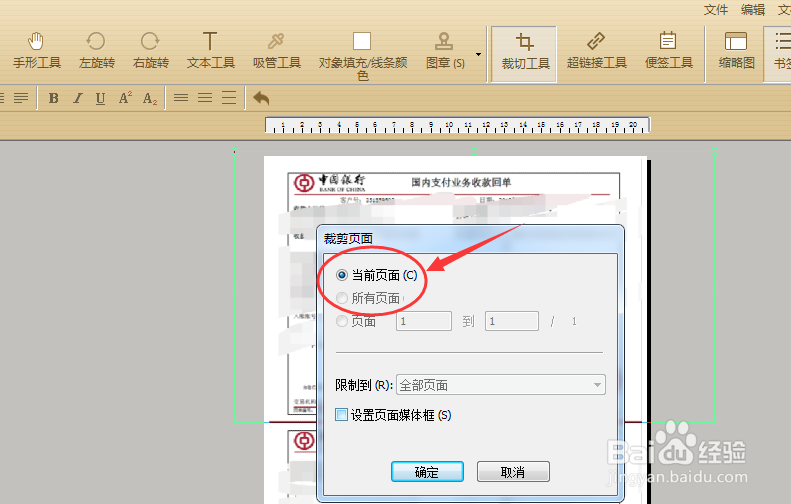This screenshot has width=791, height=504.
Task: Cancel the dialog with 取消
Action: [513, 472]
